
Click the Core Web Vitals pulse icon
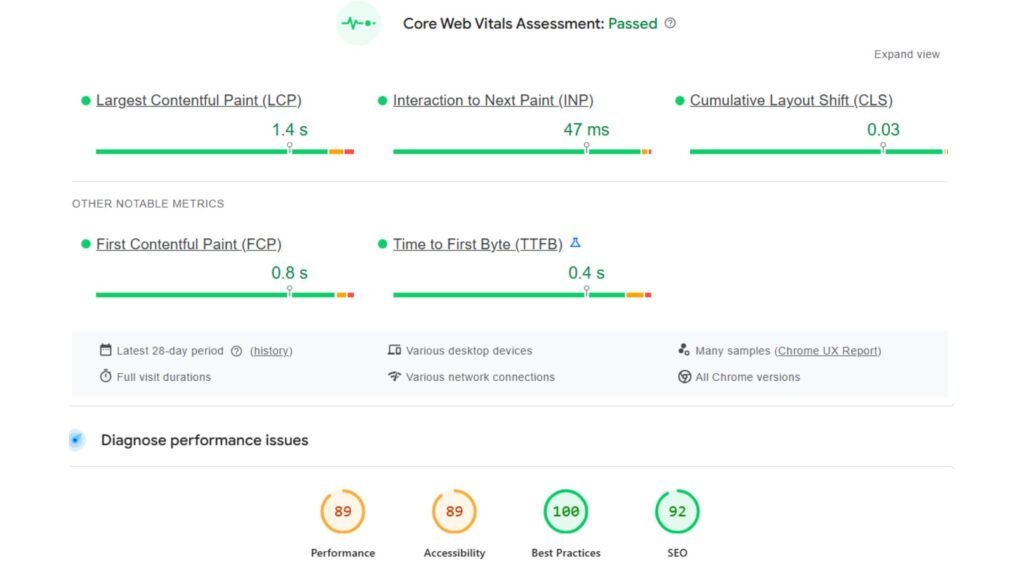click(358, 23)
